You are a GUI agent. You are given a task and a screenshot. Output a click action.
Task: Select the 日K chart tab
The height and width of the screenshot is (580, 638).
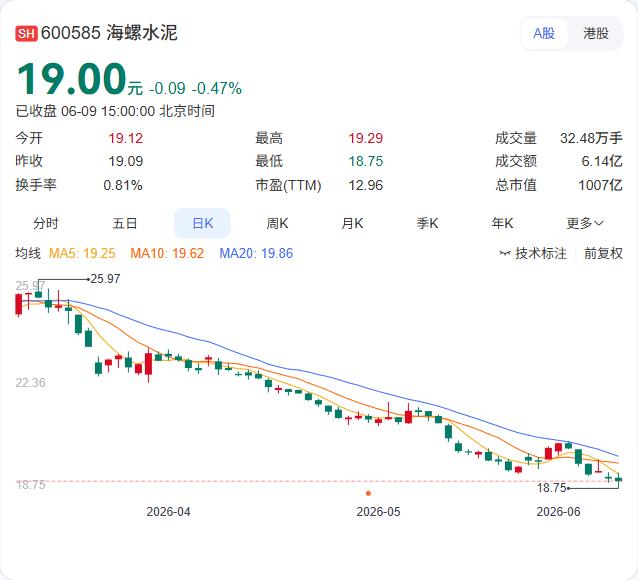tap(202, 223)
